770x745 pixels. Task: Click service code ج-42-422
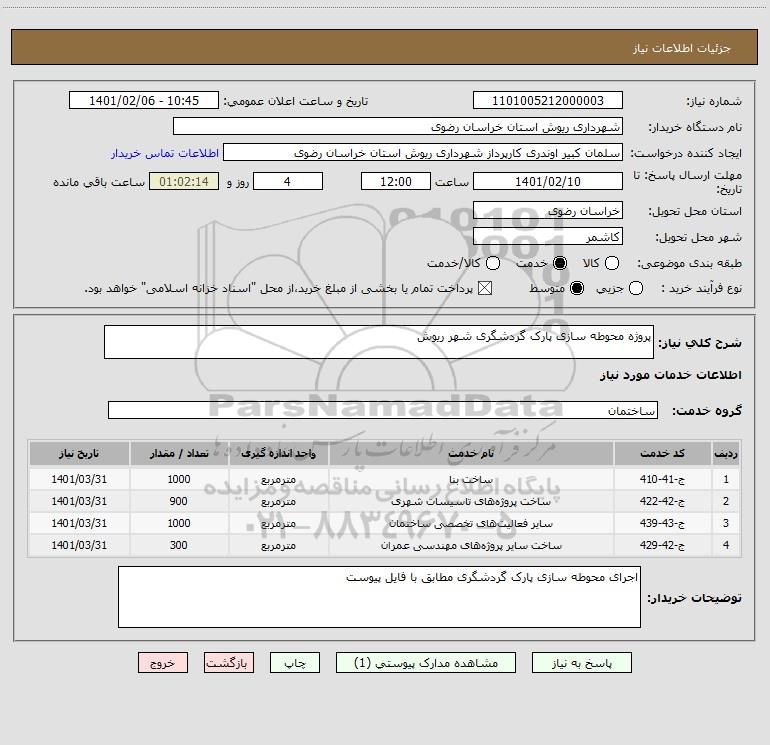(x=662, y=501)
